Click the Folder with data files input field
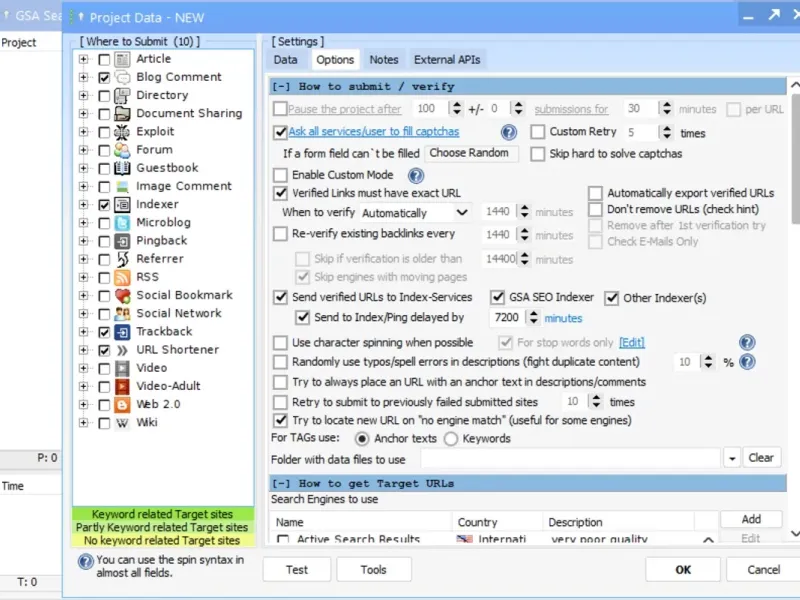Screen dimensions: 800x600 click(x=570, y=458)
